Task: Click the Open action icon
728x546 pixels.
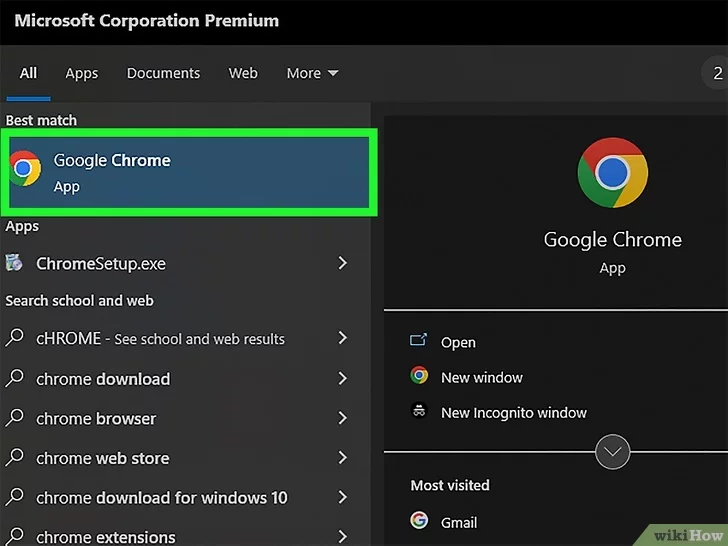Action: [x=418, y=340]
